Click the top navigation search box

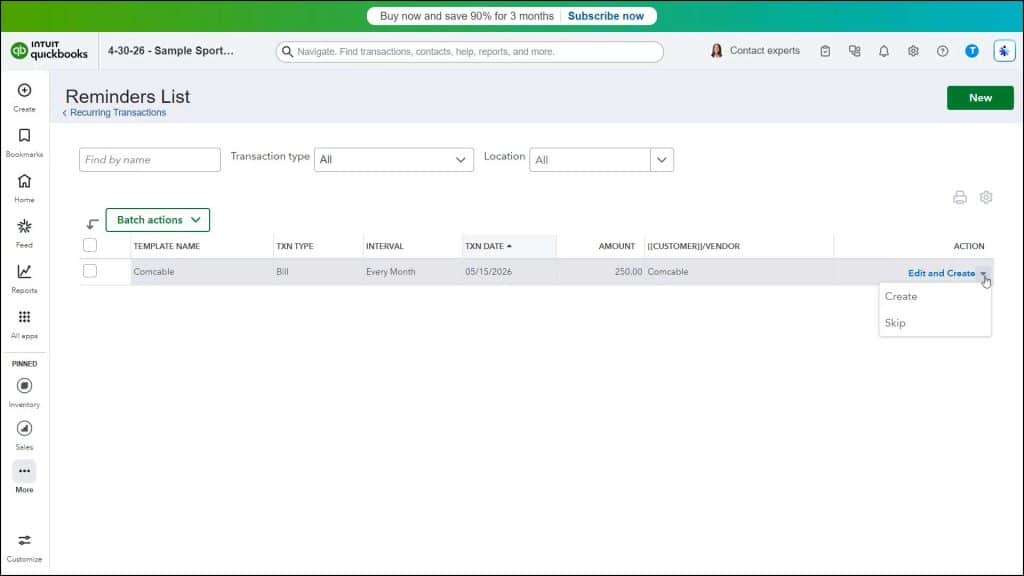(x=470, y=52)
